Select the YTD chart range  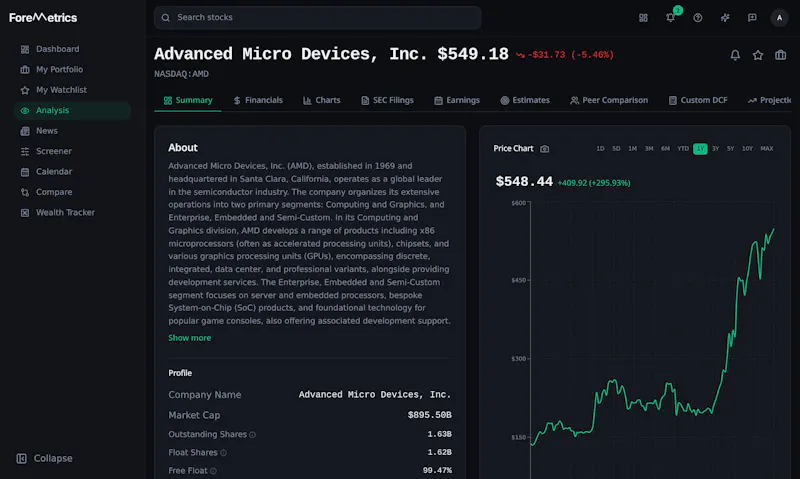coord(683,148)
